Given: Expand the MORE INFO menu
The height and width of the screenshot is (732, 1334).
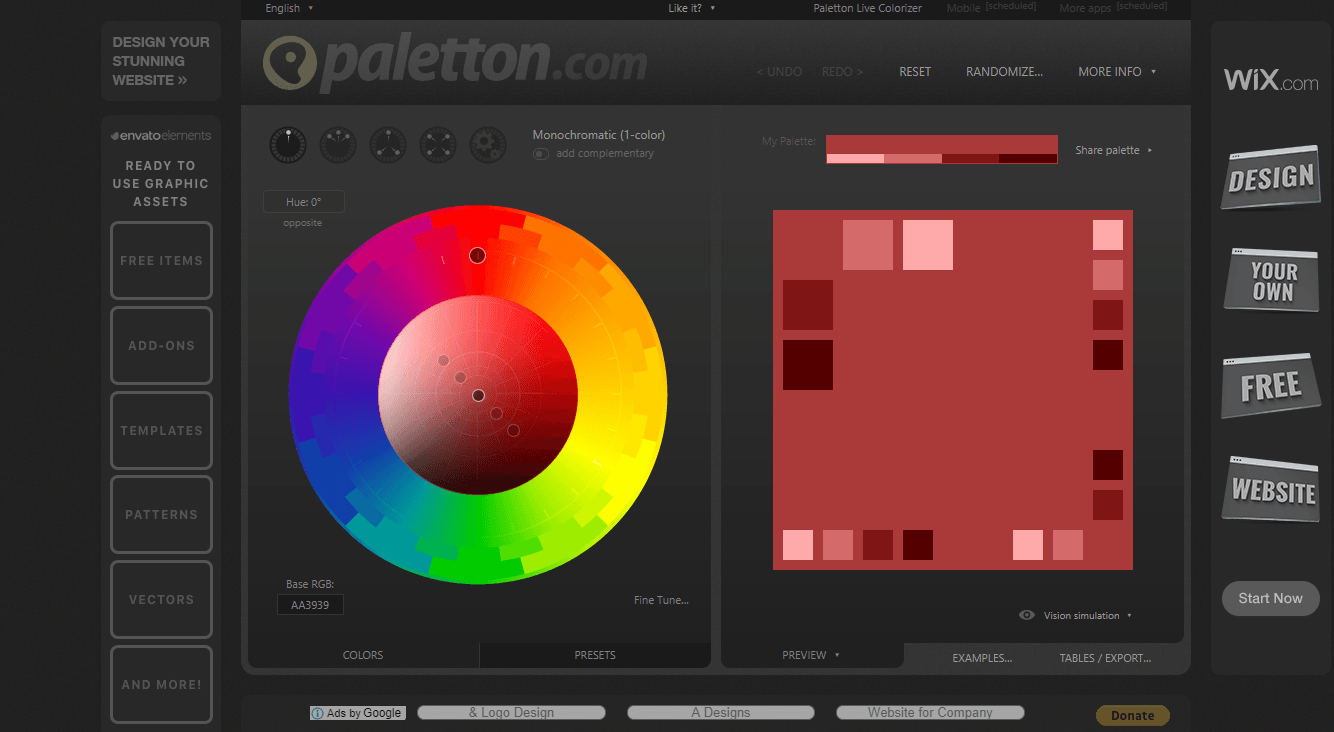Looking at the screenshot, I should (x=1117, y=72).
